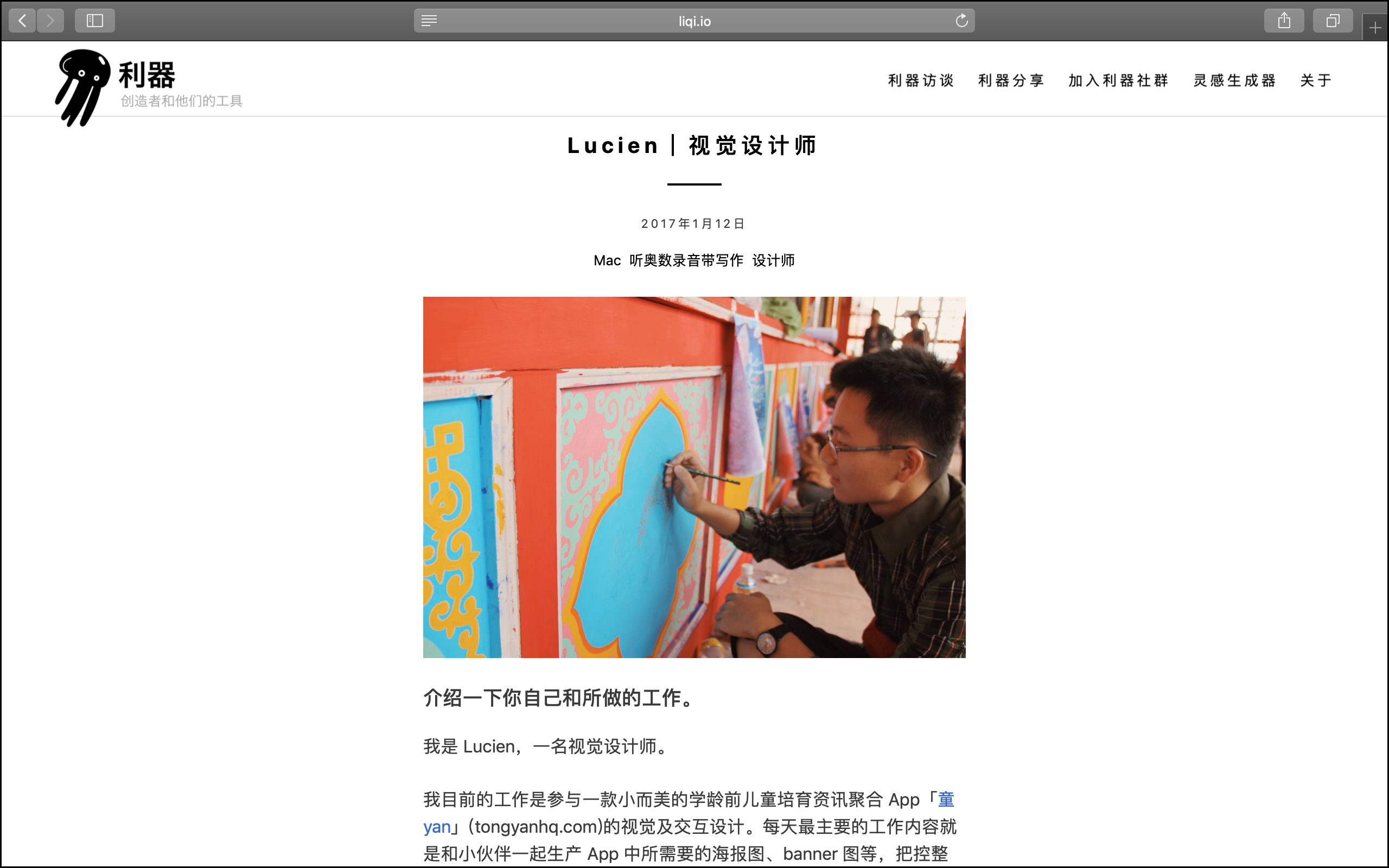Open the 利器访谈 menu item
The height and width of the screenshot is (868, 1389).
[x=921, y=80]
